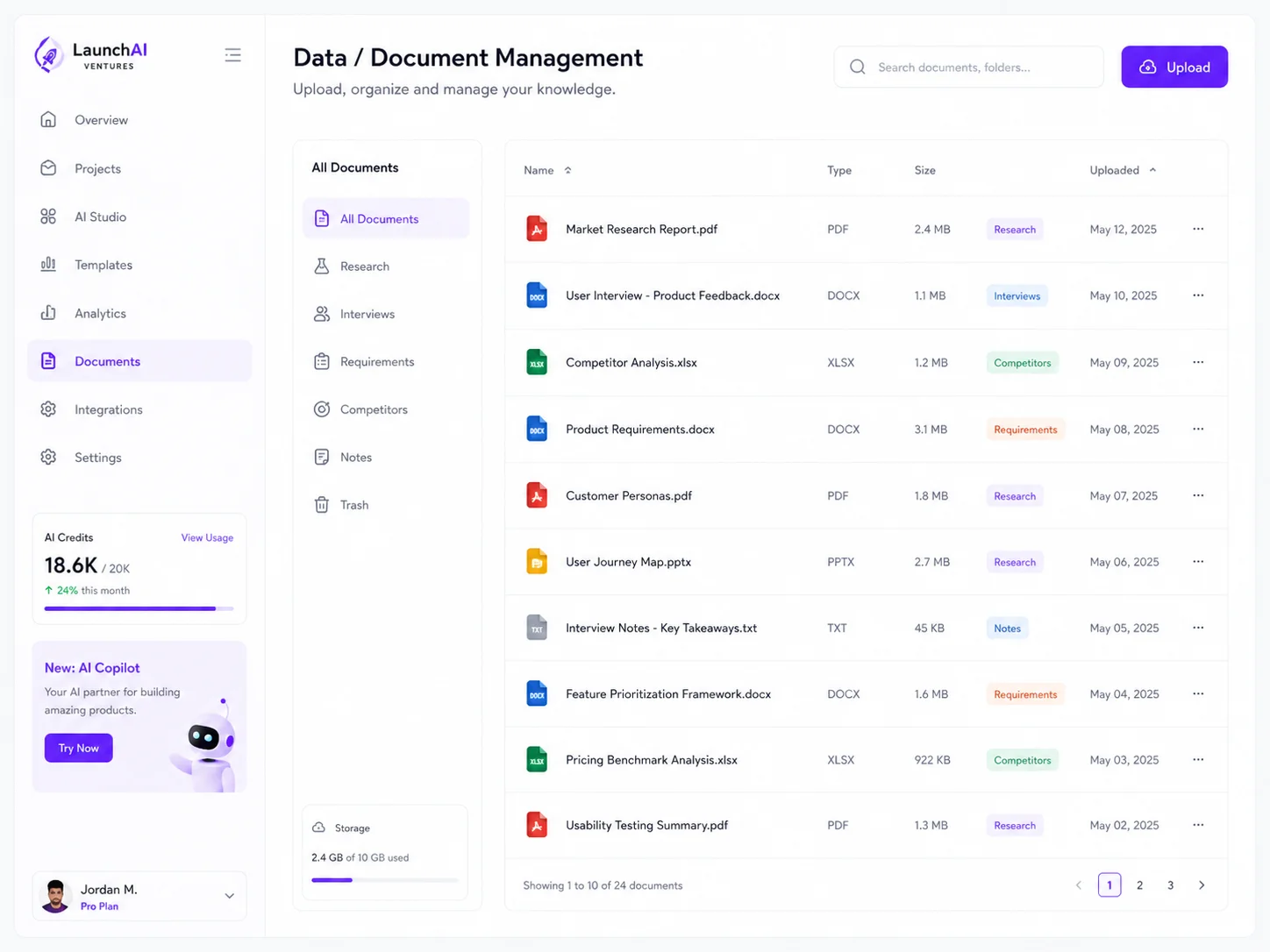This screenshot has height=952, width=1270.
Task: Open Feature Prioritization Framework.docx file name
Action: click(668, 693)
